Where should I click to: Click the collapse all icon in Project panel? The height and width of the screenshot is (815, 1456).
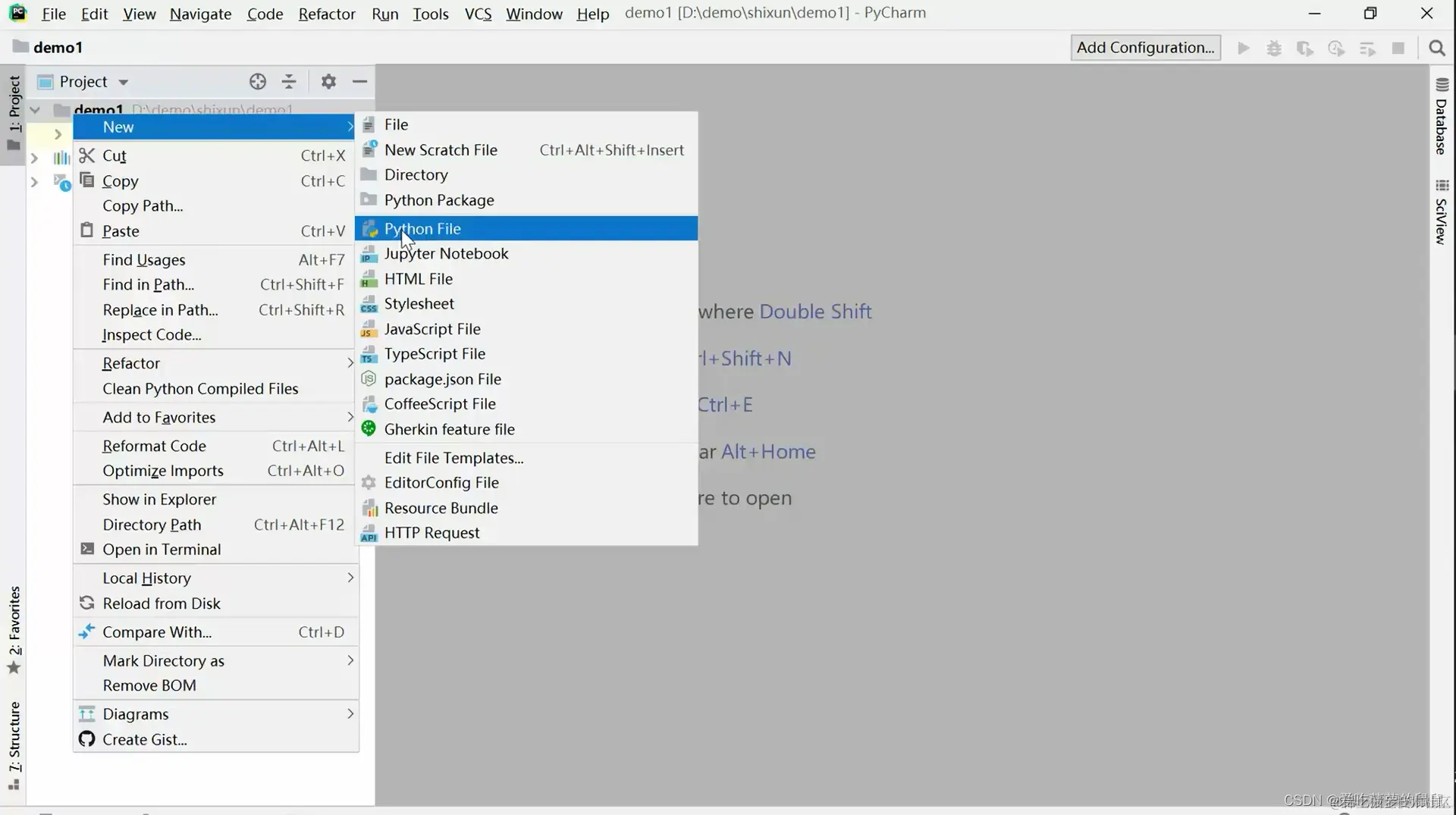pyautogui.click(x=289, y=81)
